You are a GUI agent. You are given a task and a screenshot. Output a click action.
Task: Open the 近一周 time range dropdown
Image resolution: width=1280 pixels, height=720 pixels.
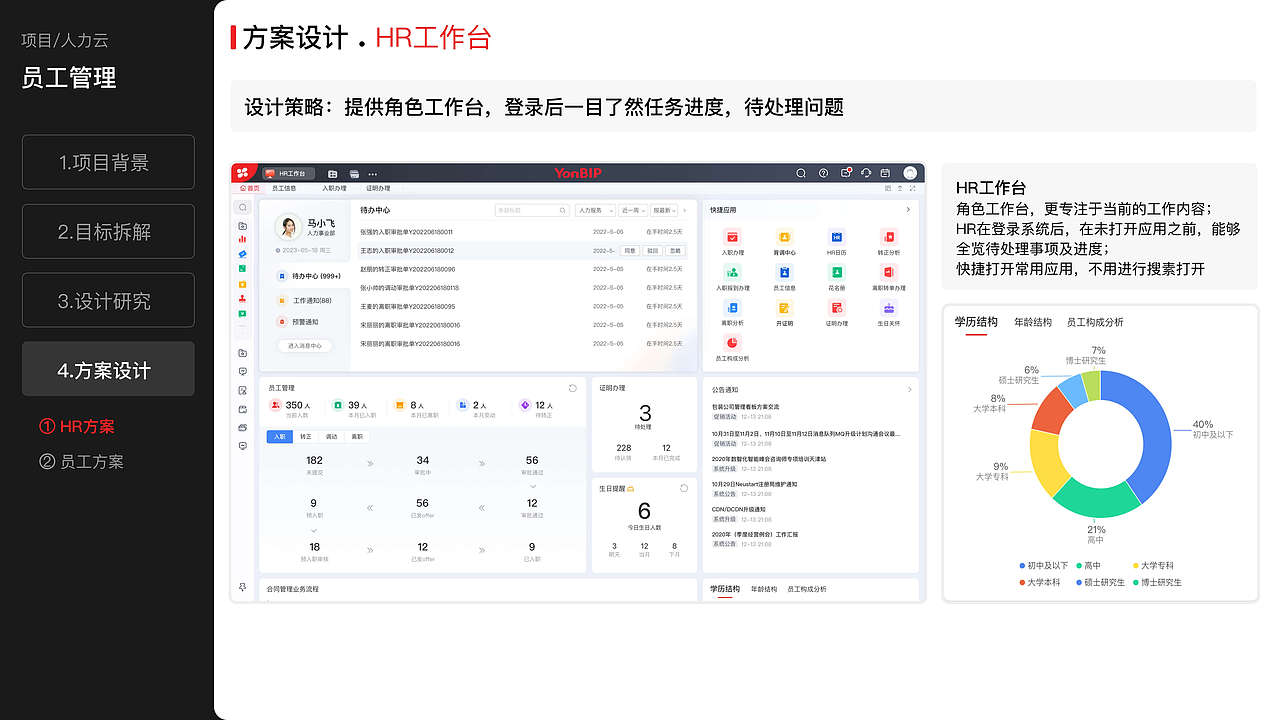pos(632,210)
